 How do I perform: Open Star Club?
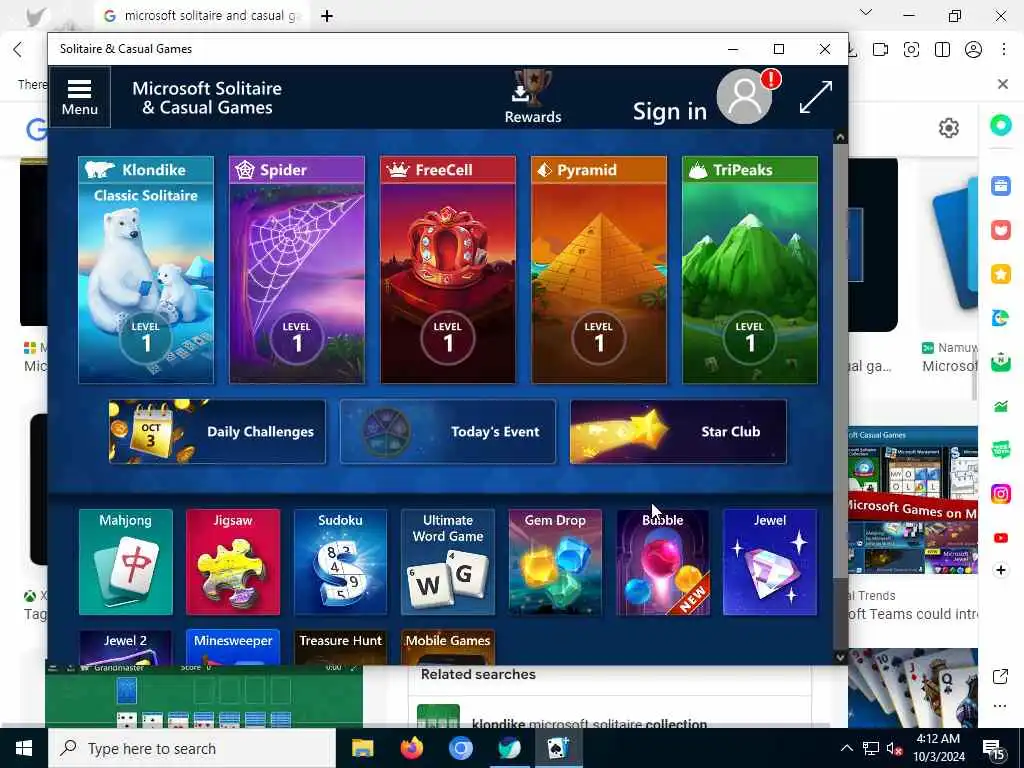[679, 432]
